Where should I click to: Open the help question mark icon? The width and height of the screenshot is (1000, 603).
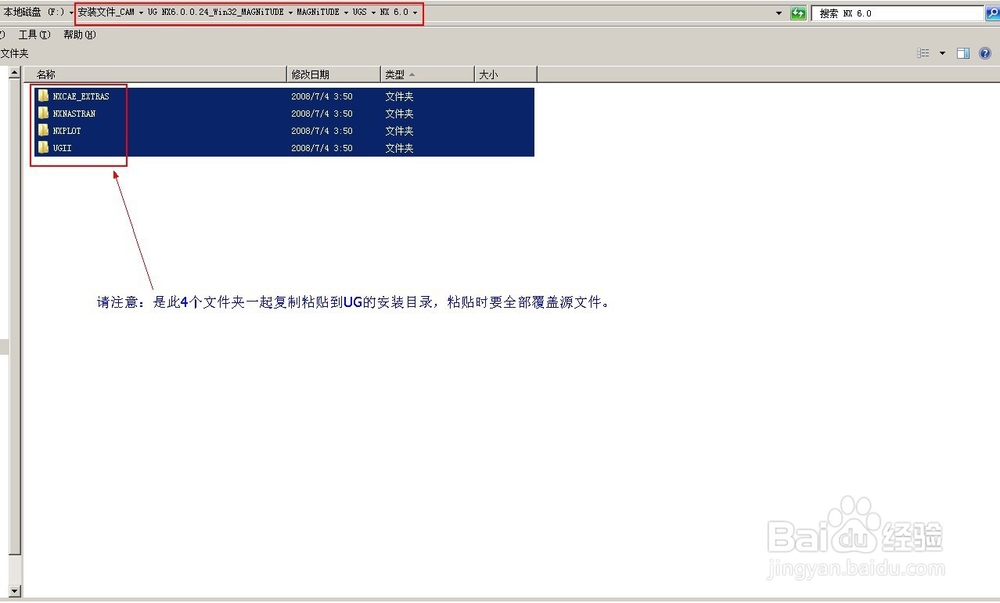point(985,54)
